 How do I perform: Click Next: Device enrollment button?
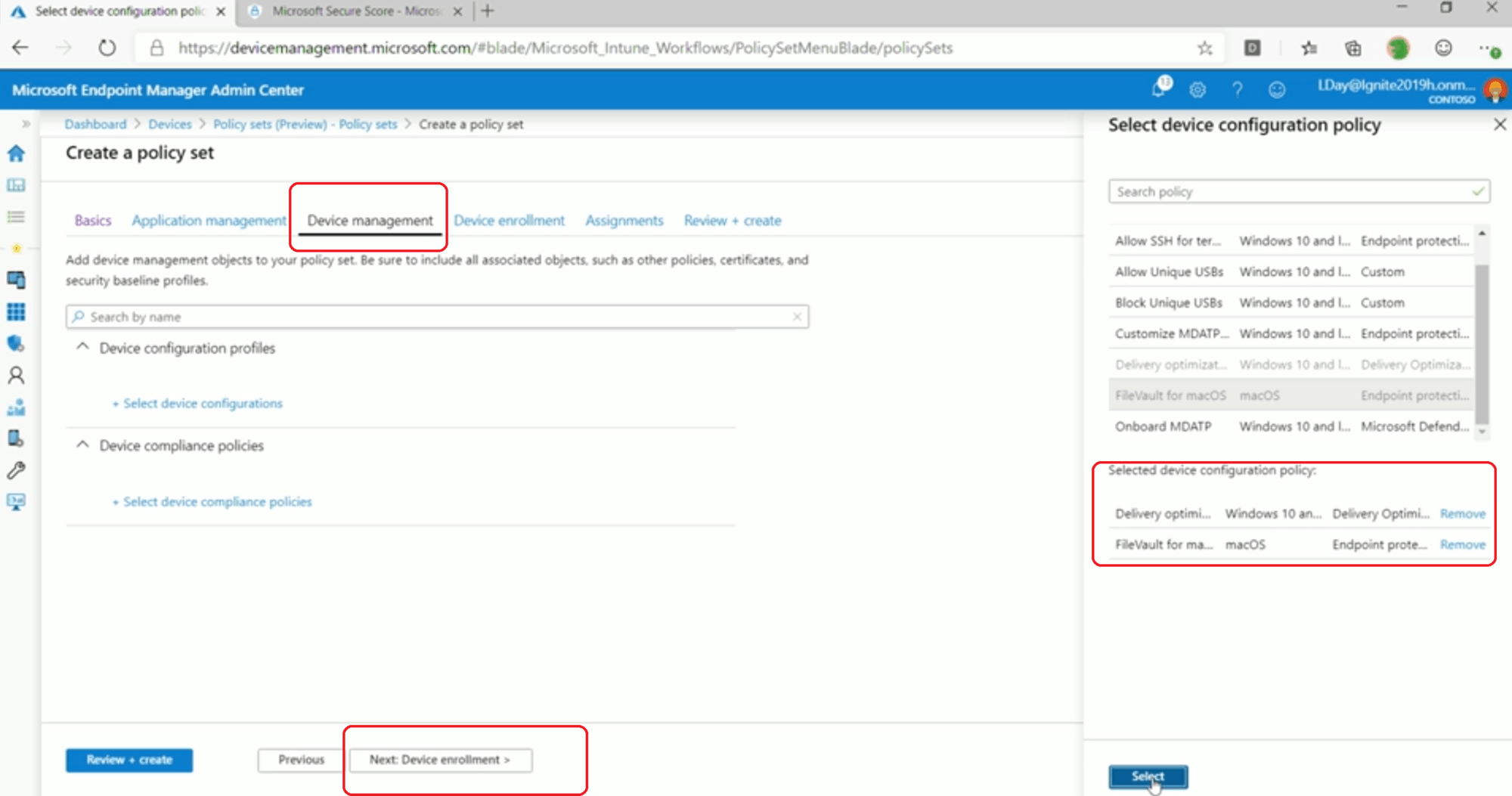pos(439,760)
